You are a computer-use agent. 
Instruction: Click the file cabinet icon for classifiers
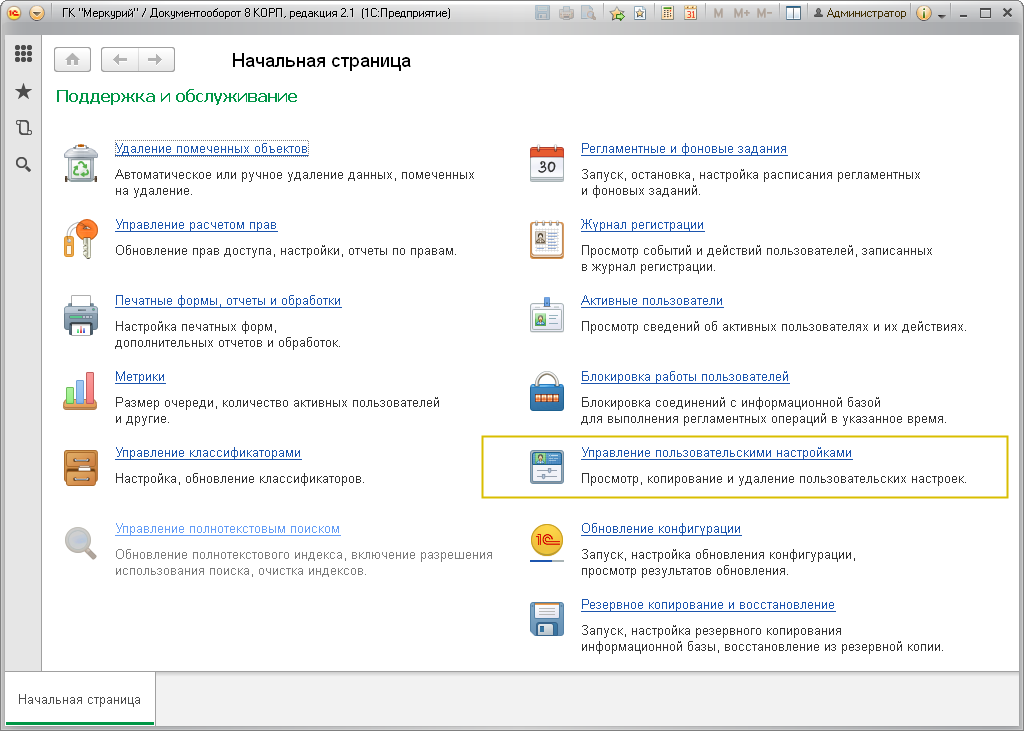(x=81, y=467)
